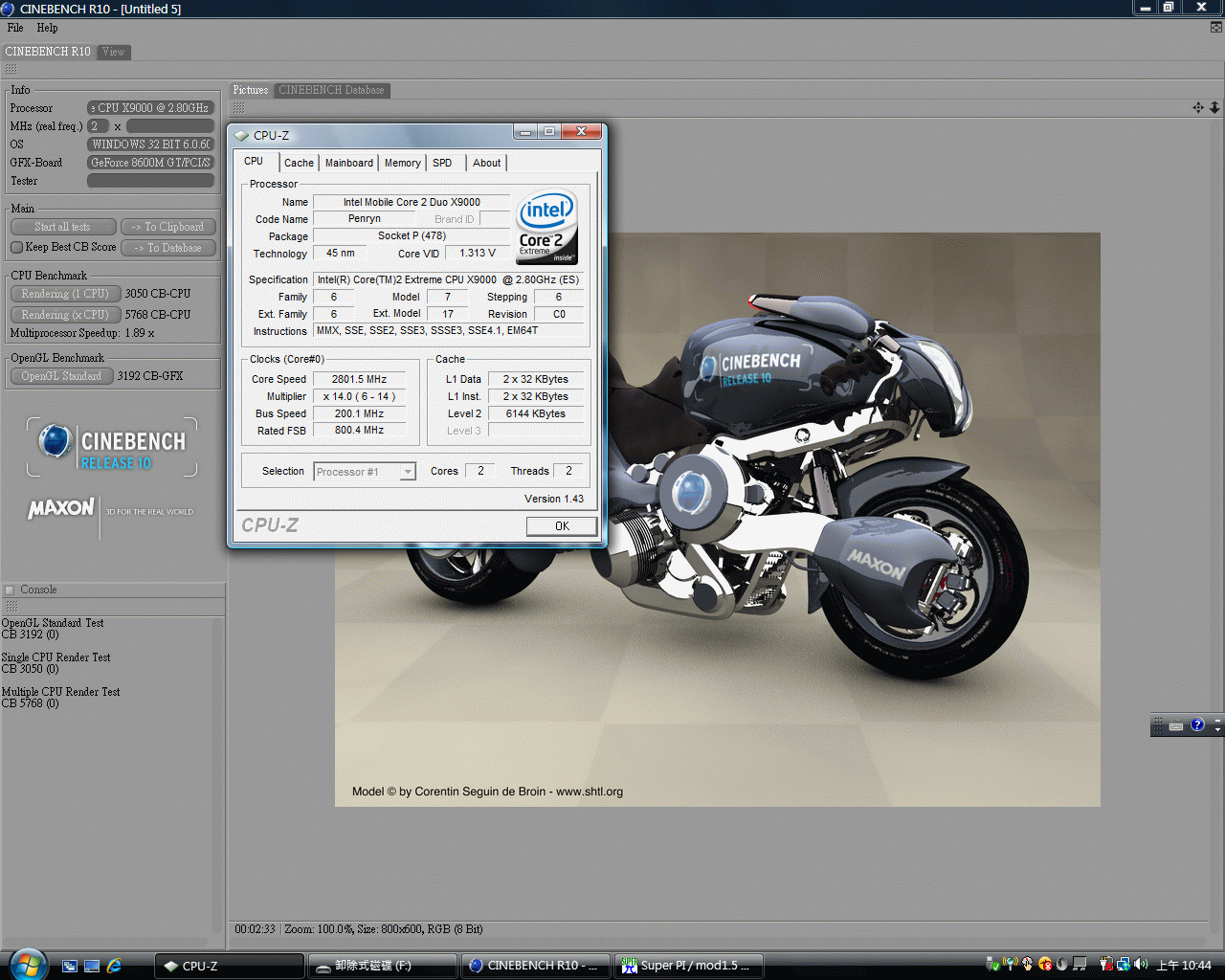Open the About tab in CPU-Z

[x=487, y=163]
